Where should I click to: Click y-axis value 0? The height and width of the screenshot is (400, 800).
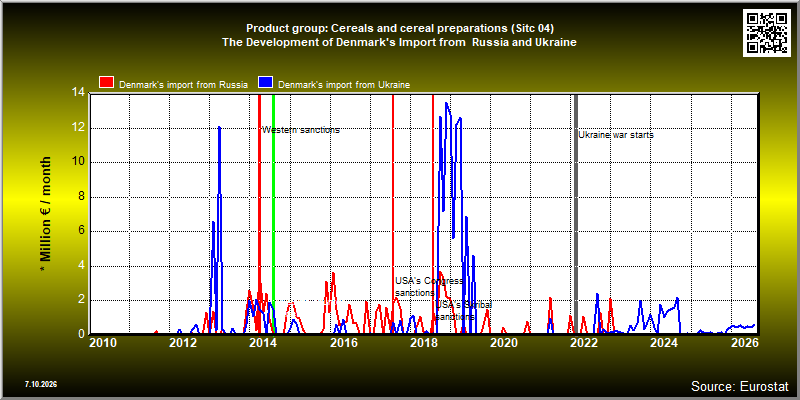point(81,334)
